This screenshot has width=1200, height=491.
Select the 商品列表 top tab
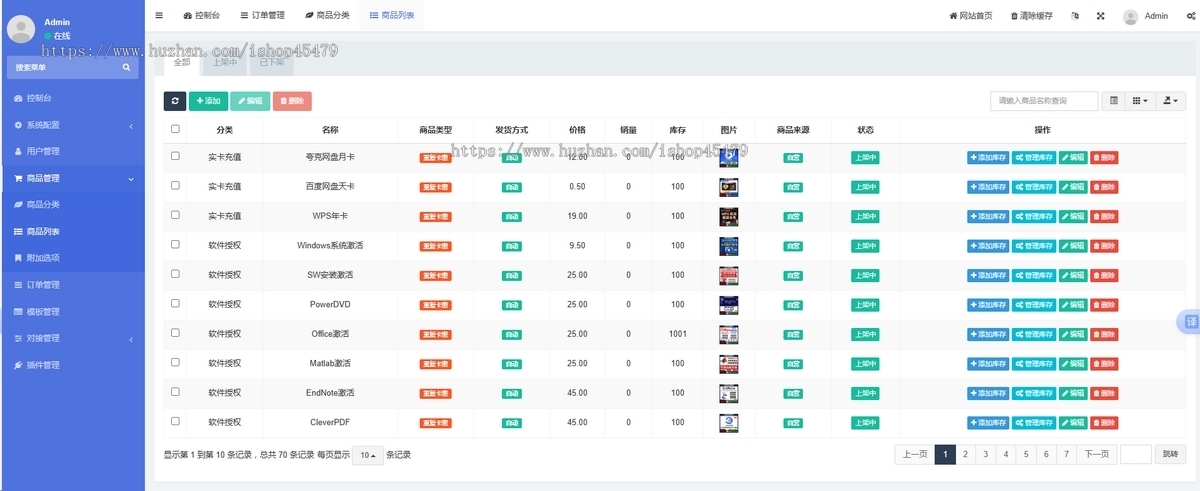click(x=392, y=16)
